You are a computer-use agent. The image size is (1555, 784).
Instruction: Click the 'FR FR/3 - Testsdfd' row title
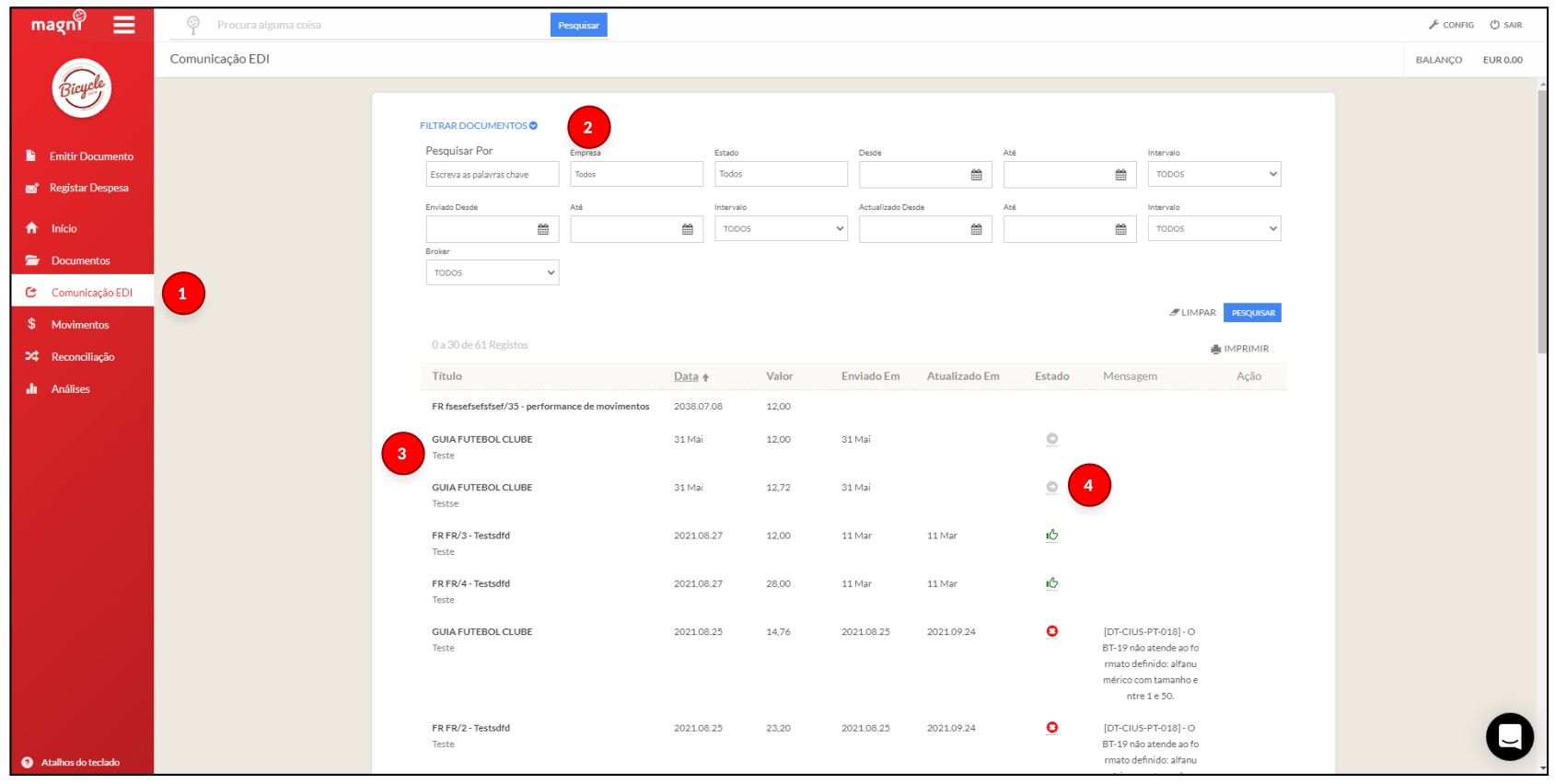pos(470,536)
